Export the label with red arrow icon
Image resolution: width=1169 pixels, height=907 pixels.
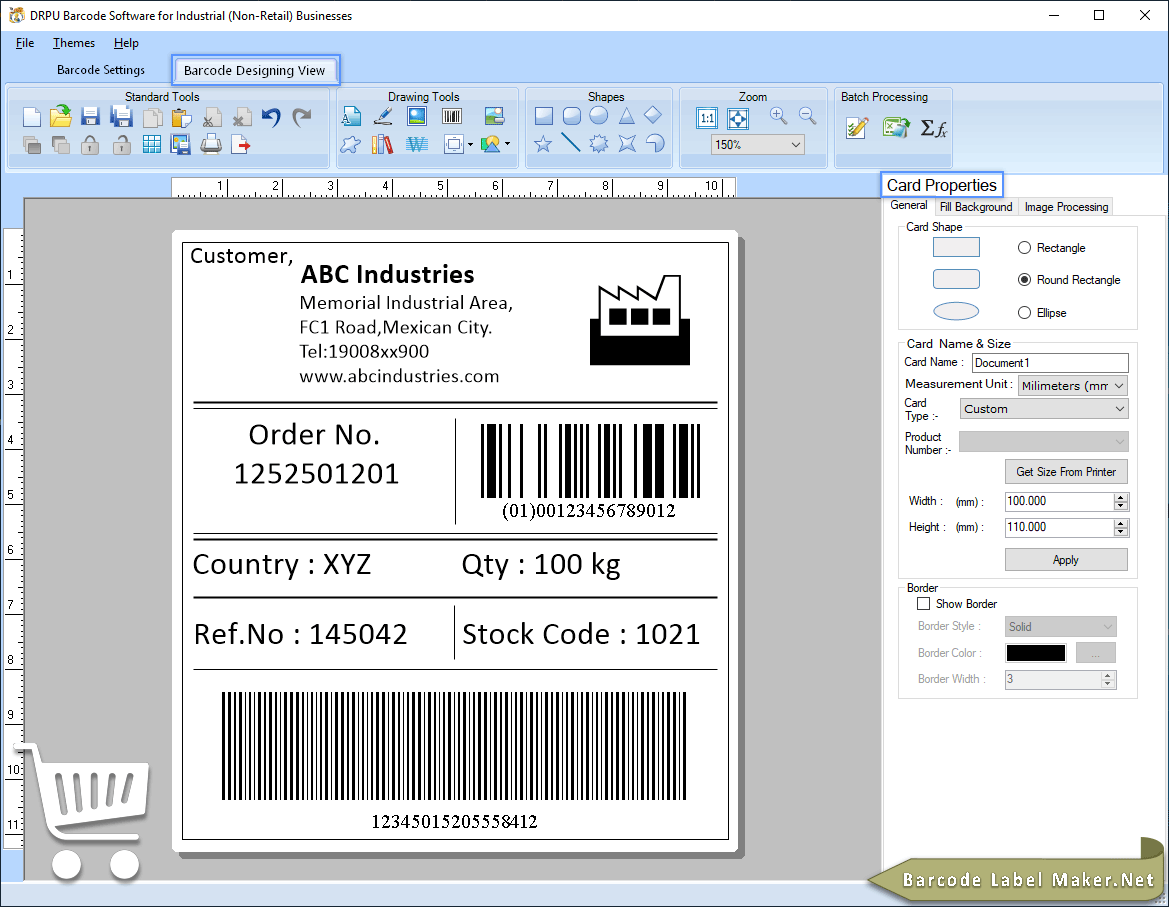(241, 144)
